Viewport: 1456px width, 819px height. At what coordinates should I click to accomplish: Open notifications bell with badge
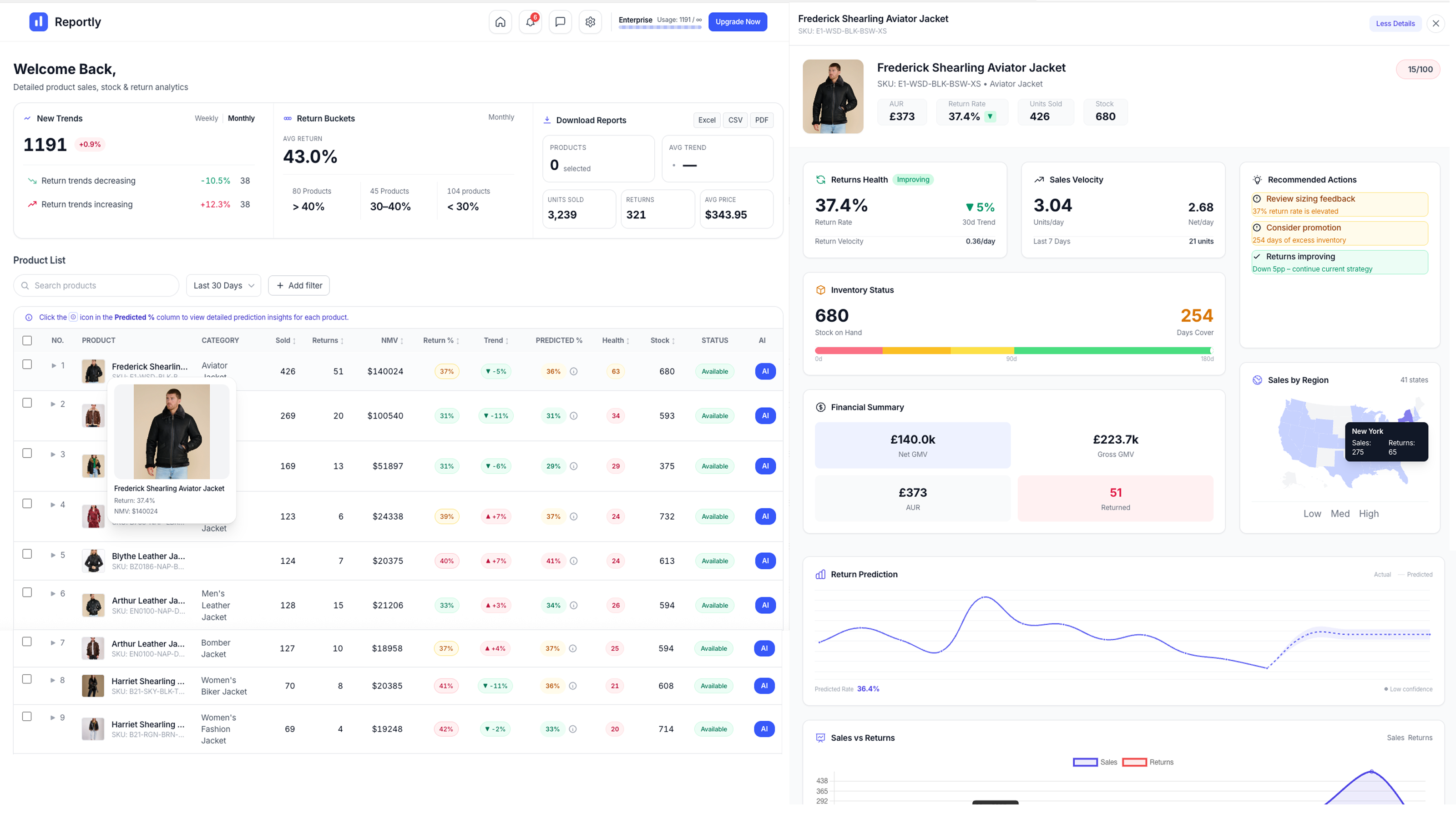pos(530,22)
